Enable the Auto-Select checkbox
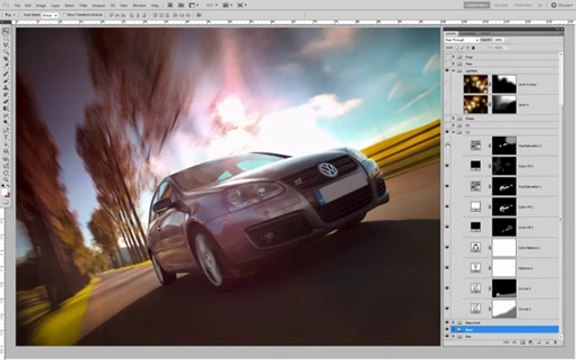 22,15
